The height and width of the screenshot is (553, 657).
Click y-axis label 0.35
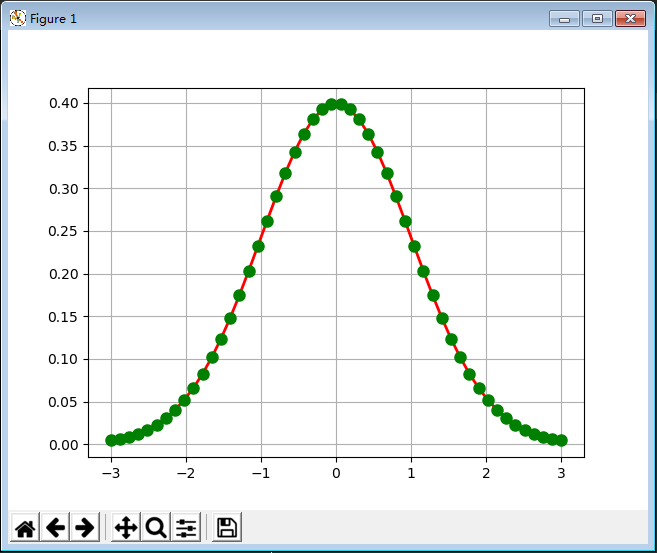point(63,146)
